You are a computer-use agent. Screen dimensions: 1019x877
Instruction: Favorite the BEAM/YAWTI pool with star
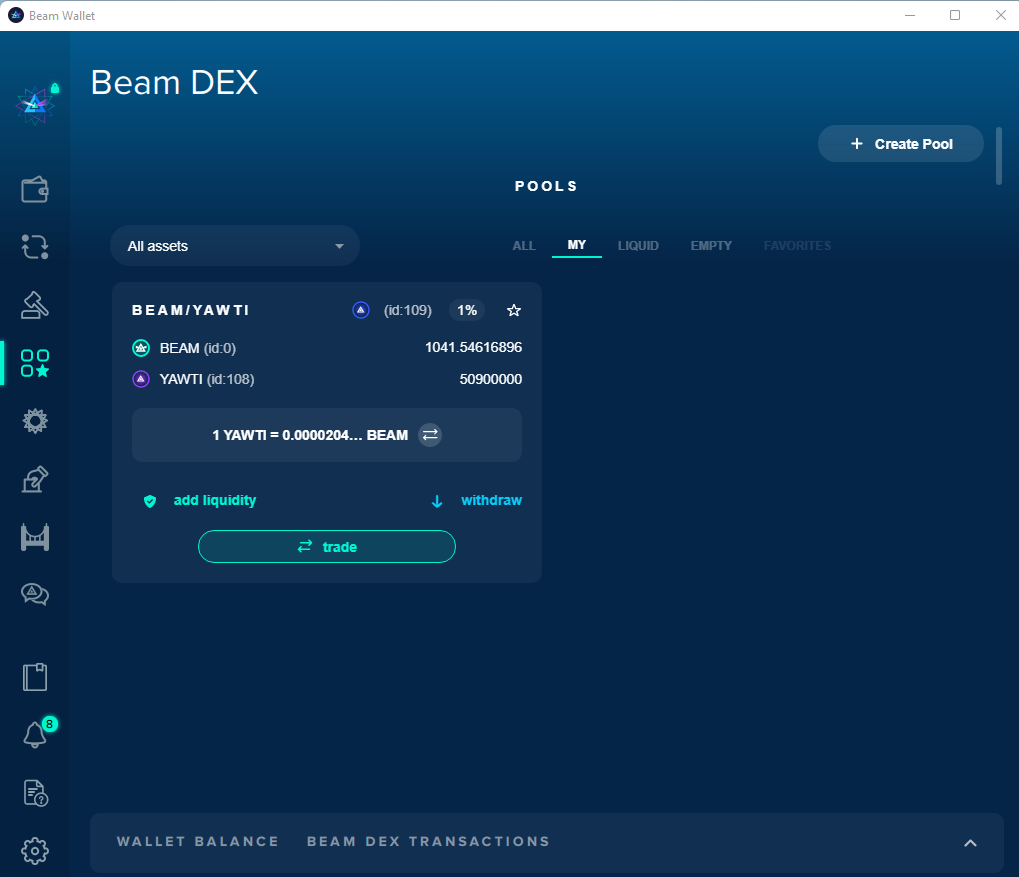pyautogui.click(x=514, y=311)
